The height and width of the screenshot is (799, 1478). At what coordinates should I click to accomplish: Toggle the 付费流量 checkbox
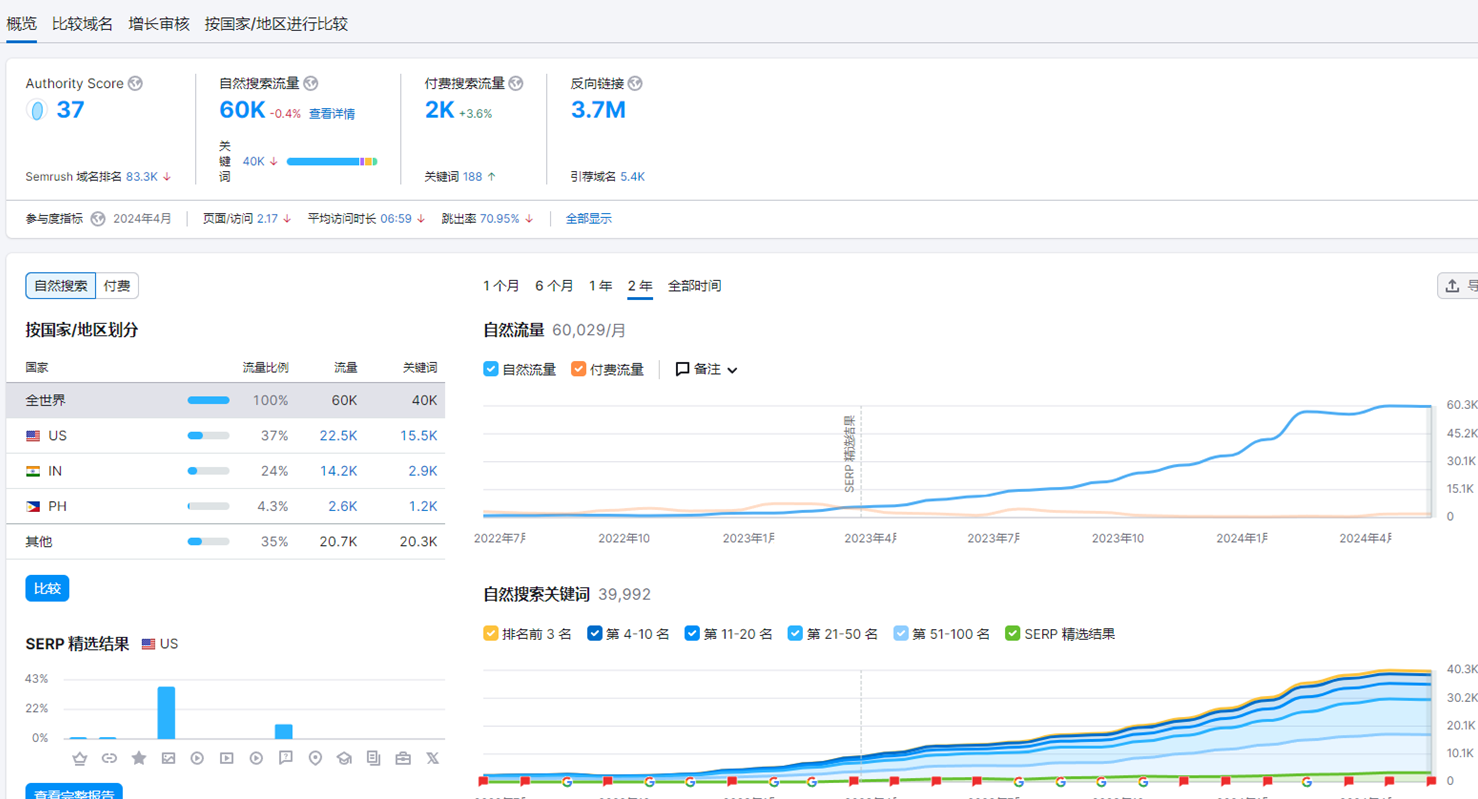(x=578, y=369)
